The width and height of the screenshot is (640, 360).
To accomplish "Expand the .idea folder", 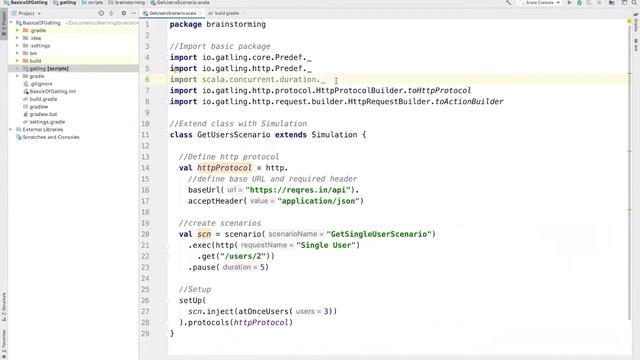I will tap(18, 38).
